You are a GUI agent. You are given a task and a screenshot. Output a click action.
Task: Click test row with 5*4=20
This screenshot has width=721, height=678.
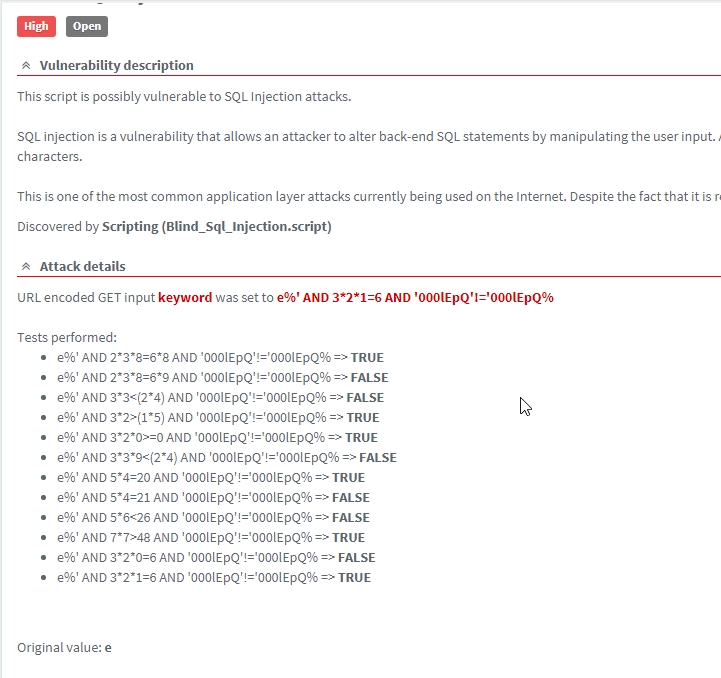point(211,477)
